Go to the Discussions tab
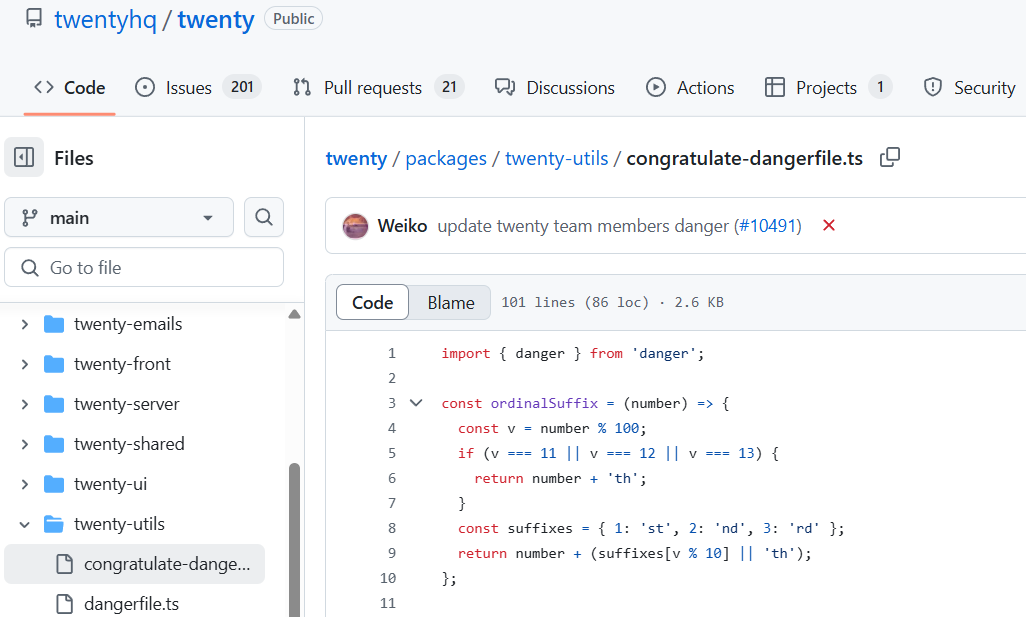Viewport: 1026px width, 617px height. click(555, 88)
